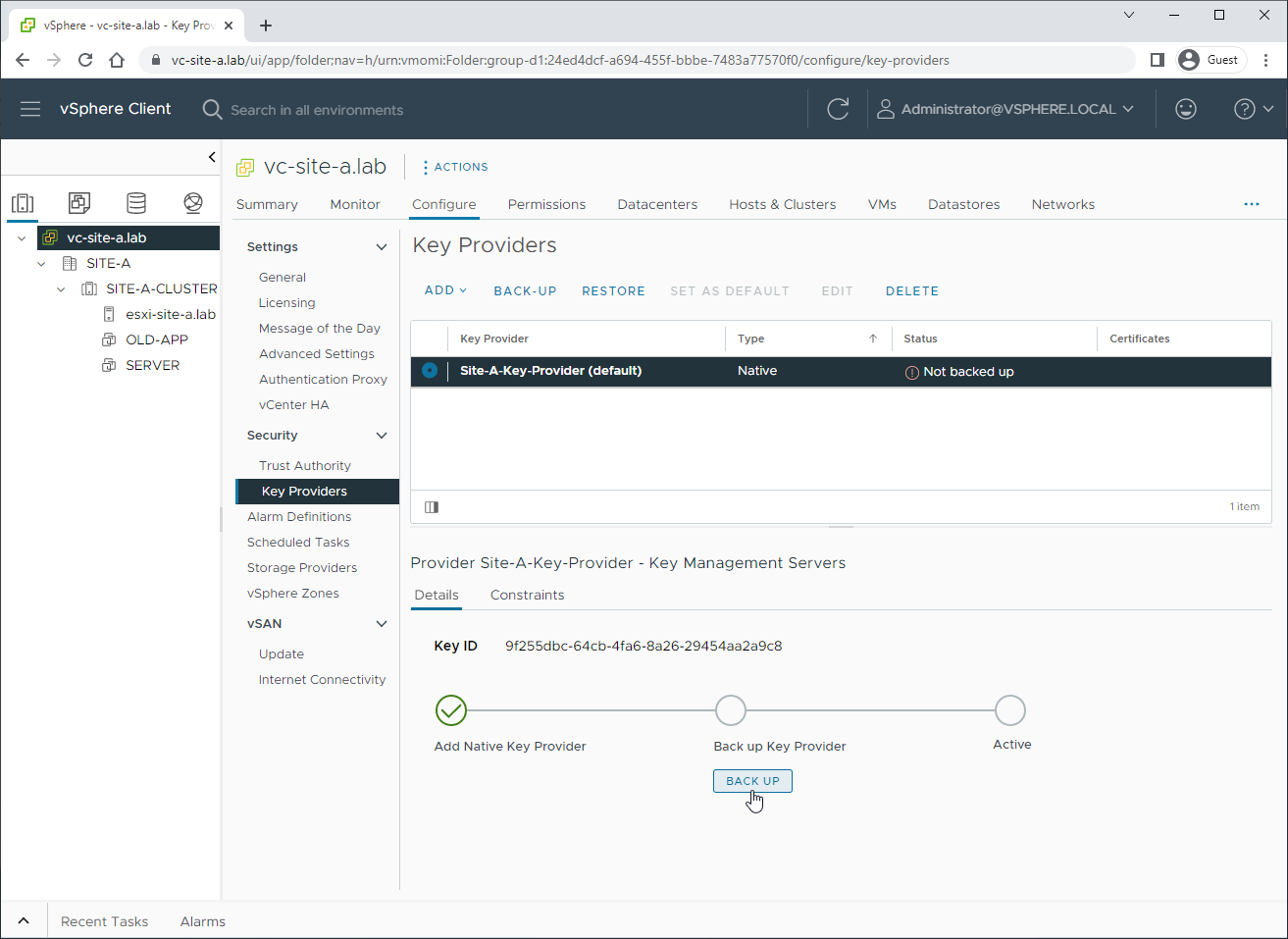The width and height of the screenshot is (1288, 939).
Task: Select SITE-A datacenter in tree
Action: (x=108, y=263)
